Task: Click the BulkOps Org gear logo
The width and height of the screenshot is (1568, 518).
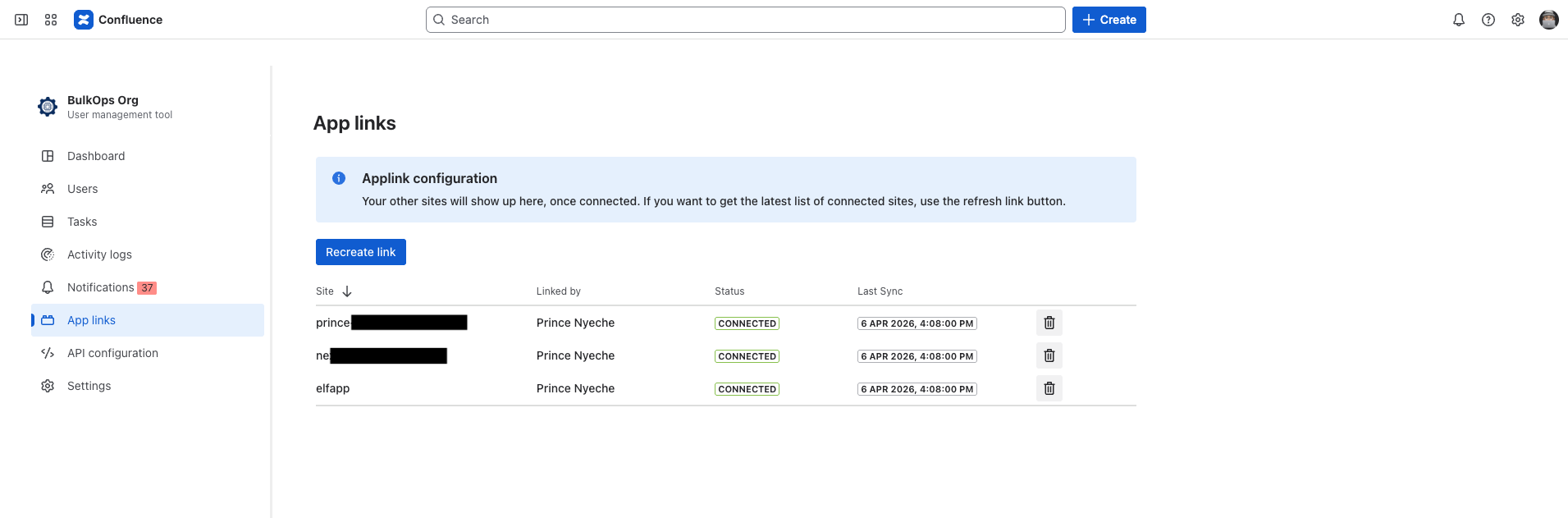Action: click(48, 107)
